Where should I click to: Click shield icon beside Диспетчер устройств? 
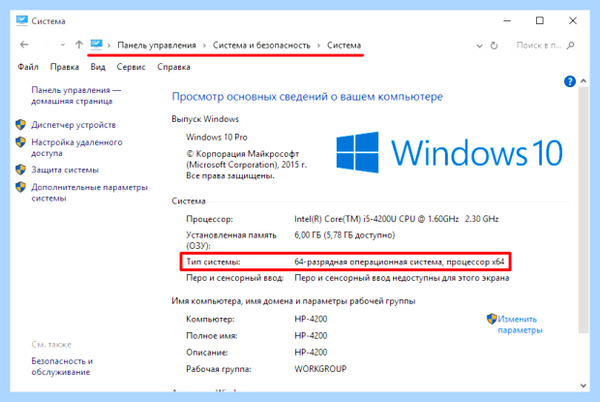(21, 125)
